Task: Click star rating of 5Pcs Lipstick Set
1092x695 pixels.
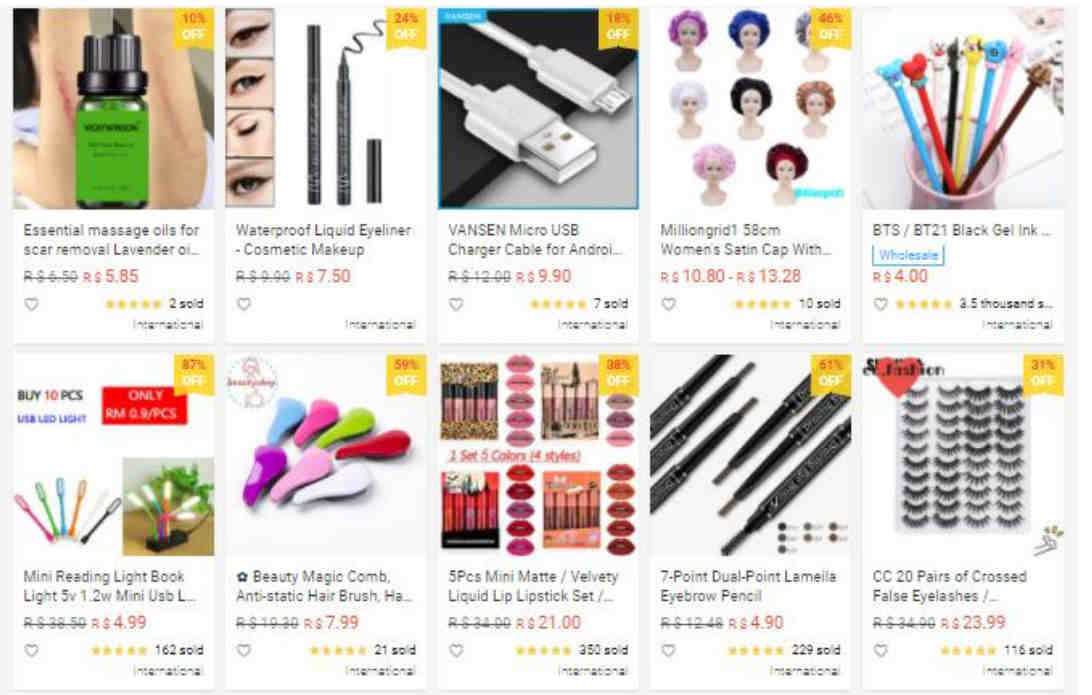Action: point(543,650)
